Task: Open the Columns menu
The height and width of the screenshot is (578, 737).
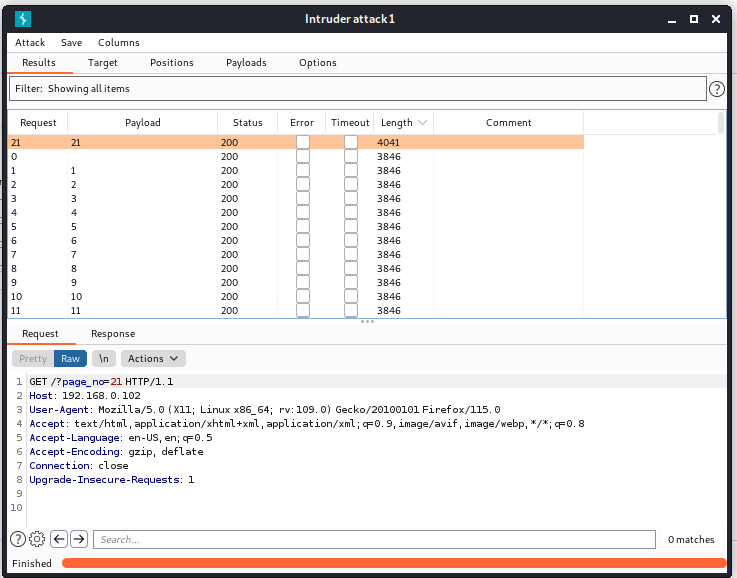Action: point(118,42)
